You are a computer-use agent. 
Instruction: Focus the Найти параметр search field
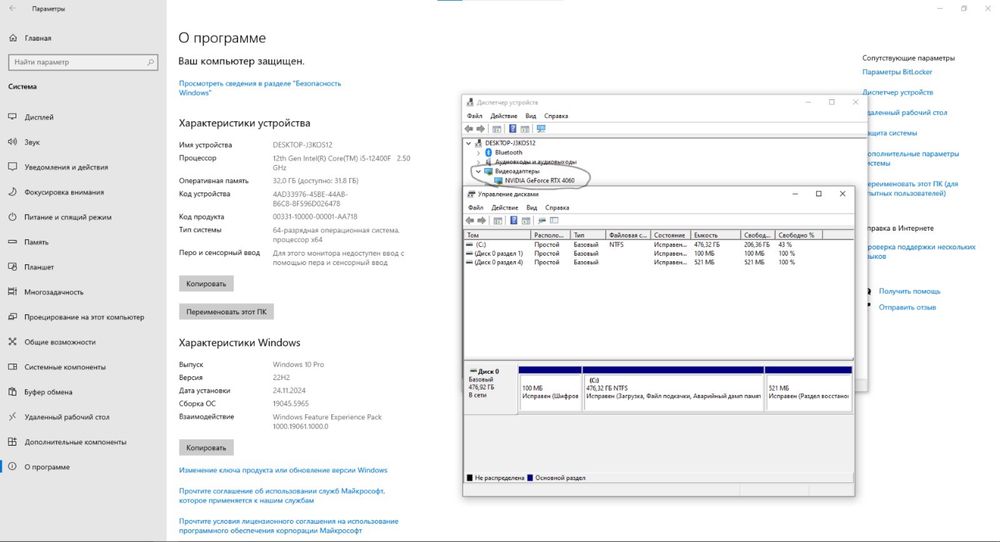[x=83, y=62]
